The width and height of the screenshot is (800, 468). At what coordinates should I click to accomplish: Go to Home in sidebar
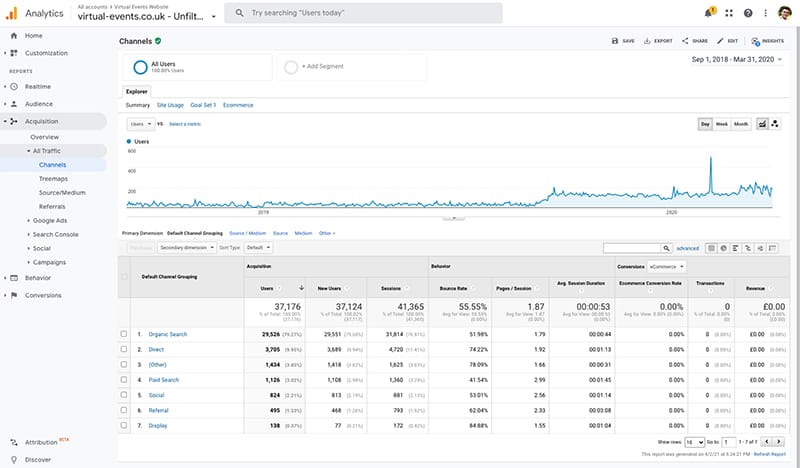point(33,36)
